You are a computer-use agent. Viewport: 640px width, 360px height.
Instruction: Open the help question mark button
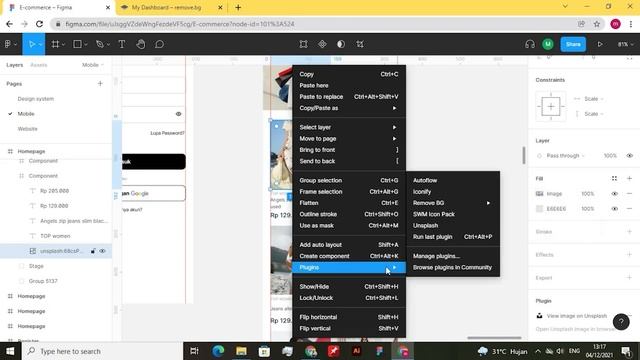pyautogui.click(x=621, y=322)
